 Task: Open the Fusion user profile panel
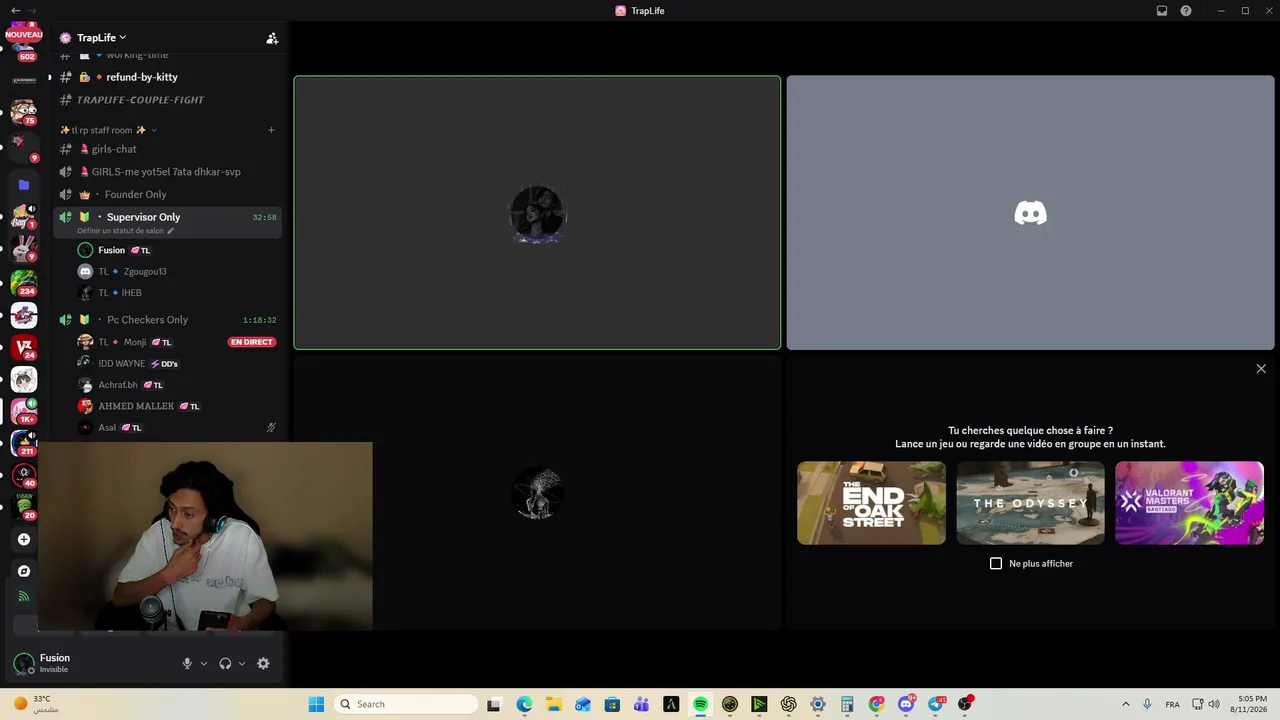pos(55,663)
